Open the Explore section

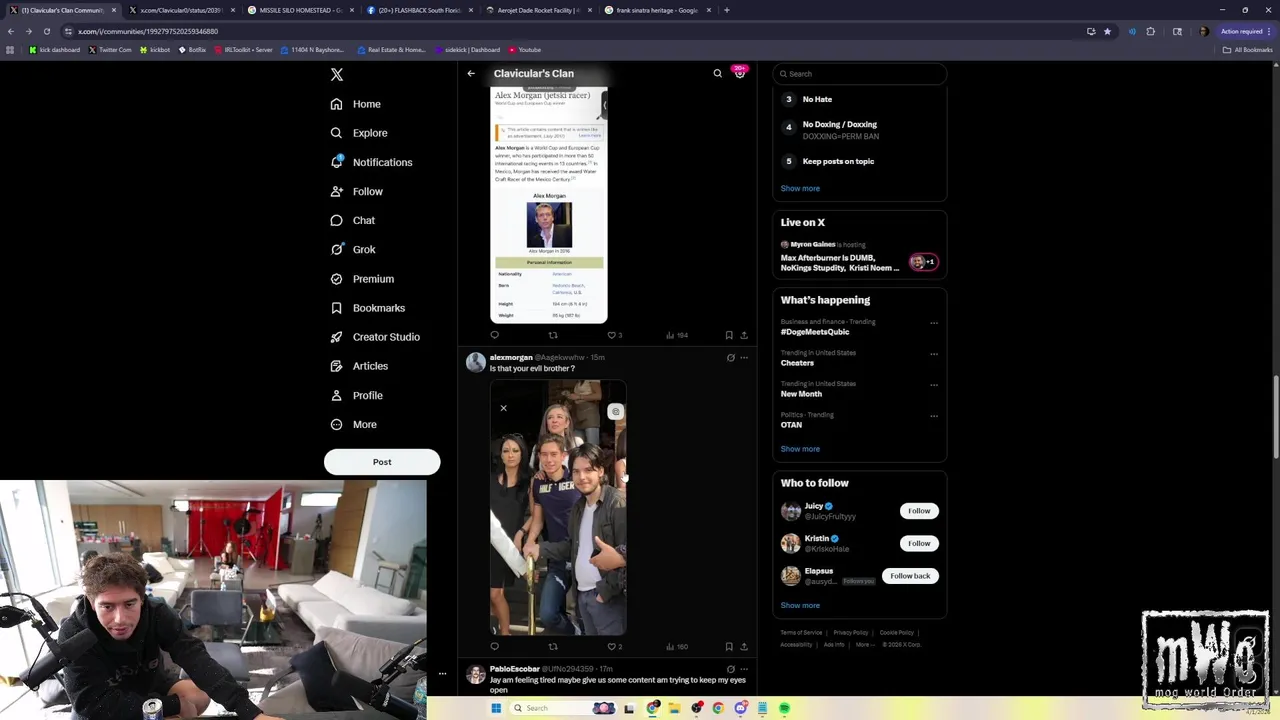click(x=358, y=133)
